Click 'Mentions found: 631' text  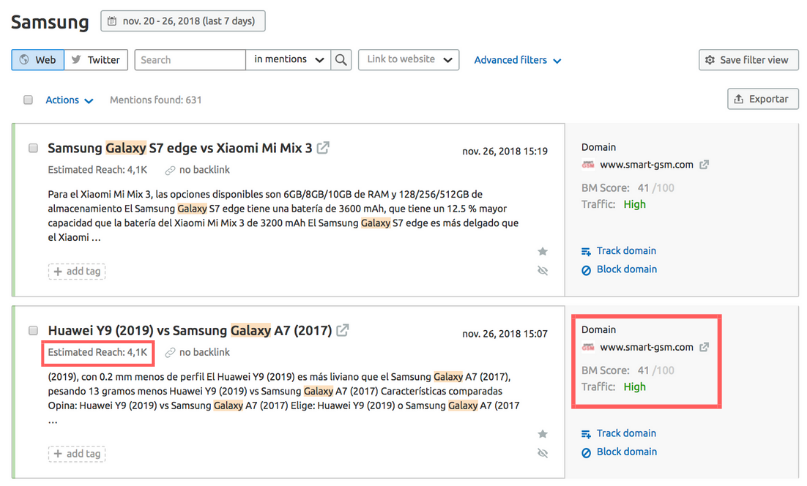[x=155, y=100]
